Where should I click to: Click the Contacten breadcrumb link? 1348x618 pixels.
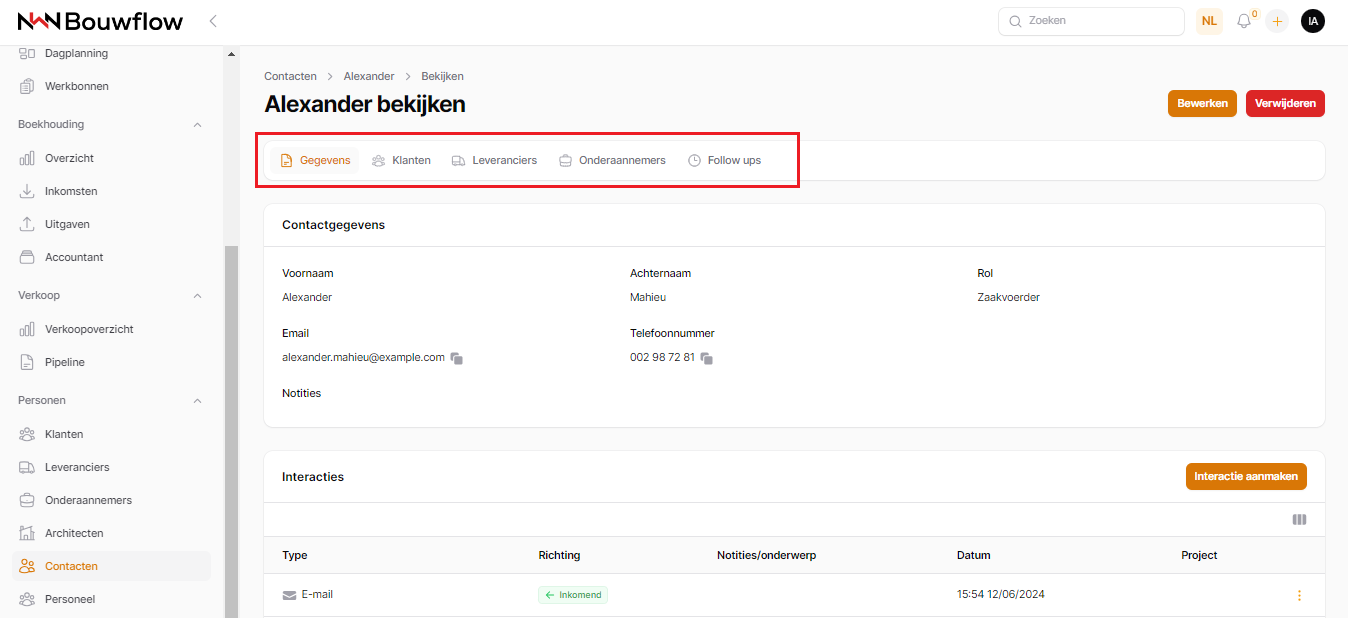point(290,76)
